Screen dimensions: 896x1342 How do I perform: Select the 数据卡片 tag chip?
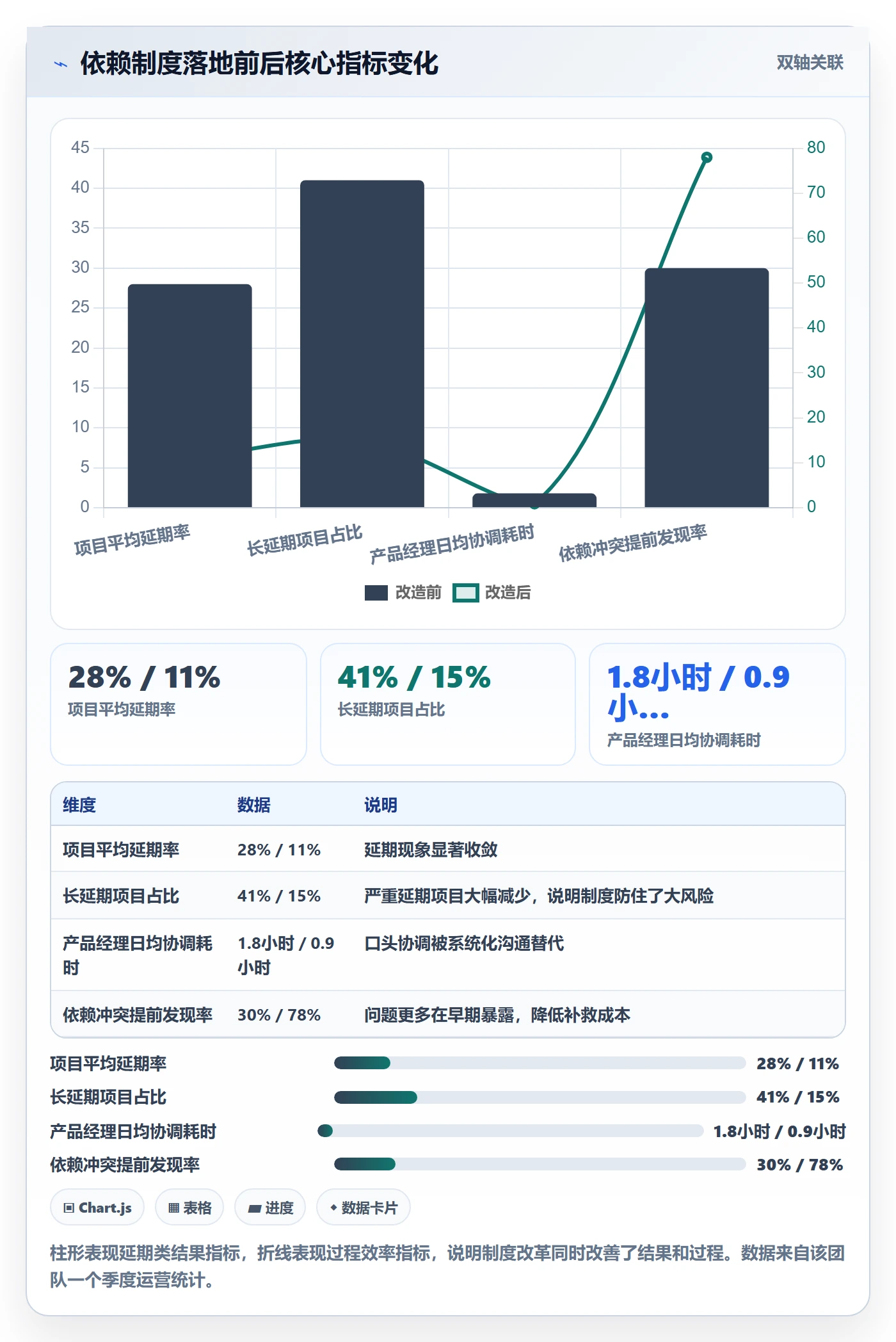click(364, 1208)
